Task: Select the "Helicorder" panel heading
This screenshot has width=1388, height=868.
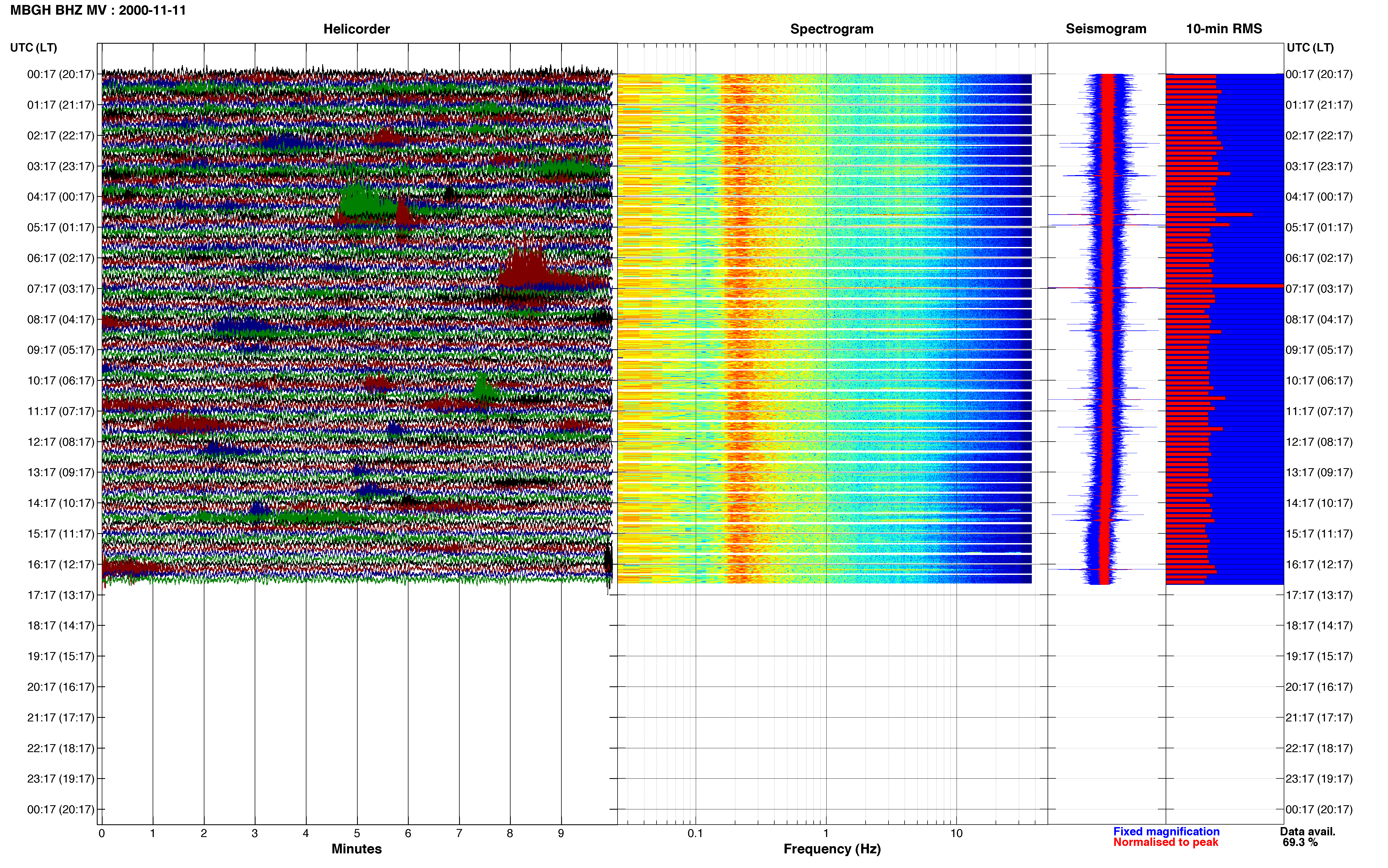Action: click(356, 29)
